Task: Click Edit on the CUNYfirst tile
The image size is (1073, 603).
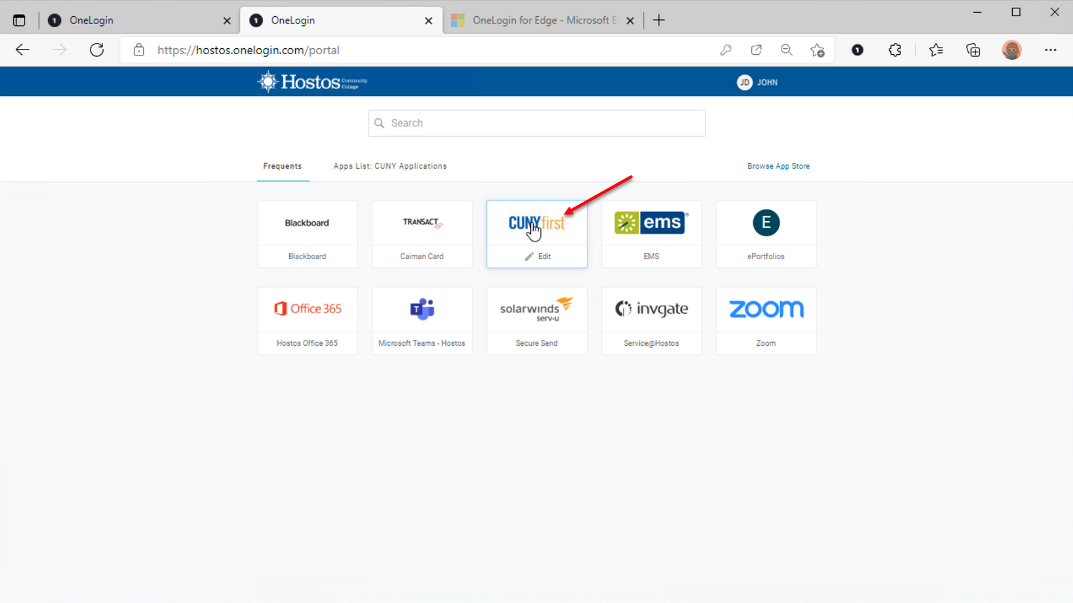Action: point(538,257)
